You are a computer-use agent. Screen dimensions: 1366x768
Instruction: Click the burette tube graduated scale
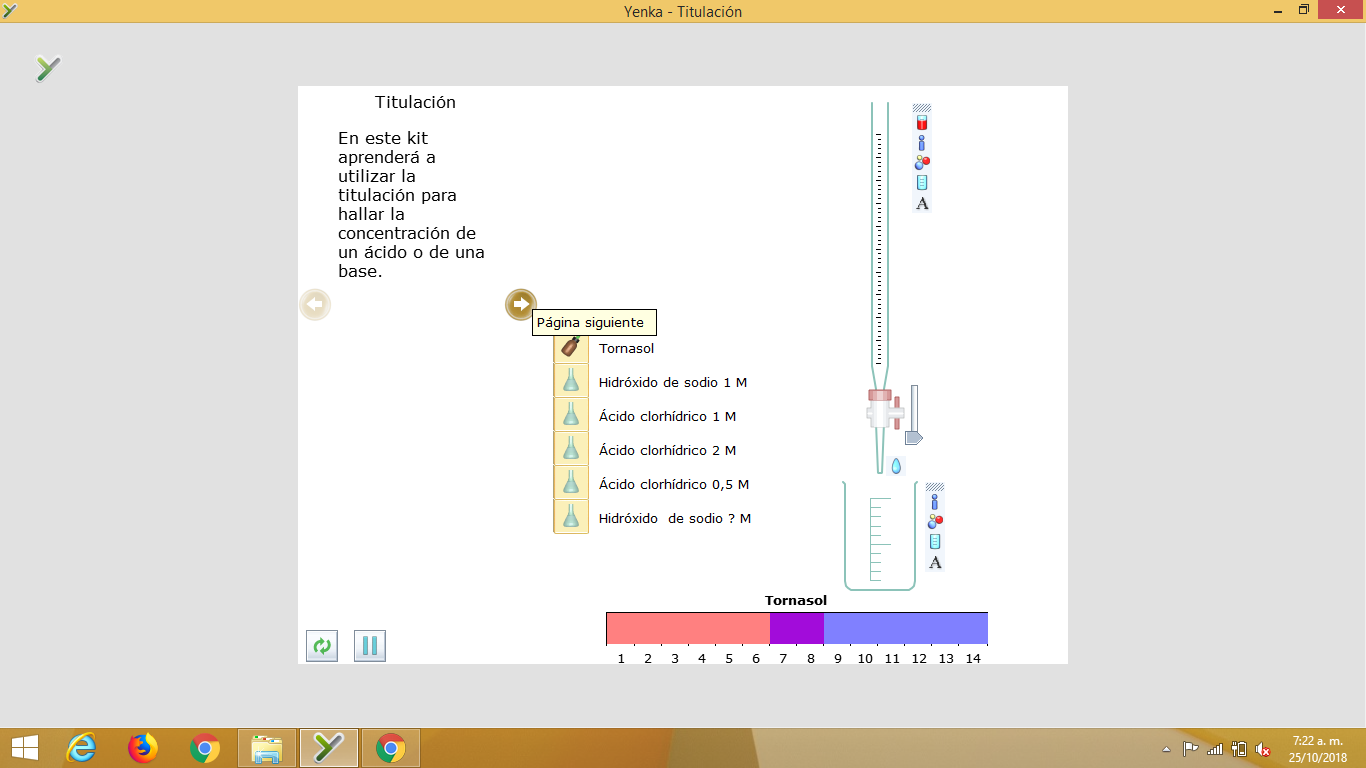(x=879, y=248)
